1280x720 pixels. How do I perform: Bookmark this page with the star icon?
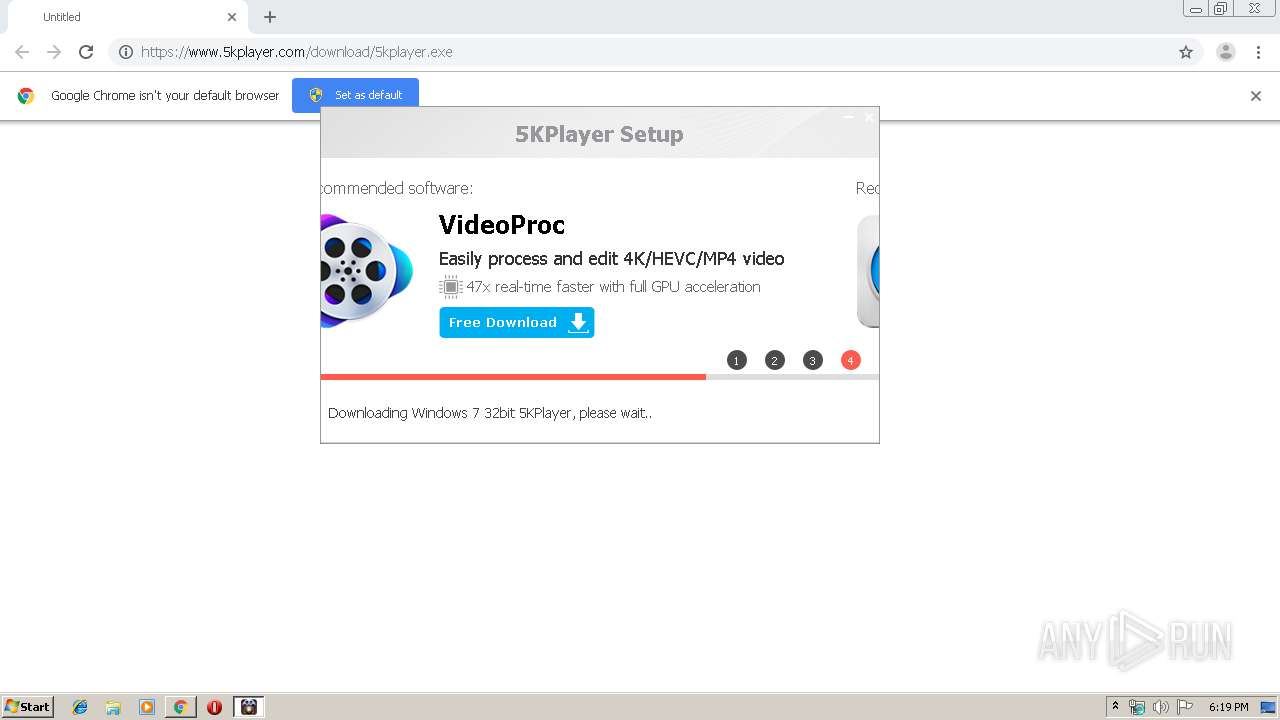tap(1186, 52)
